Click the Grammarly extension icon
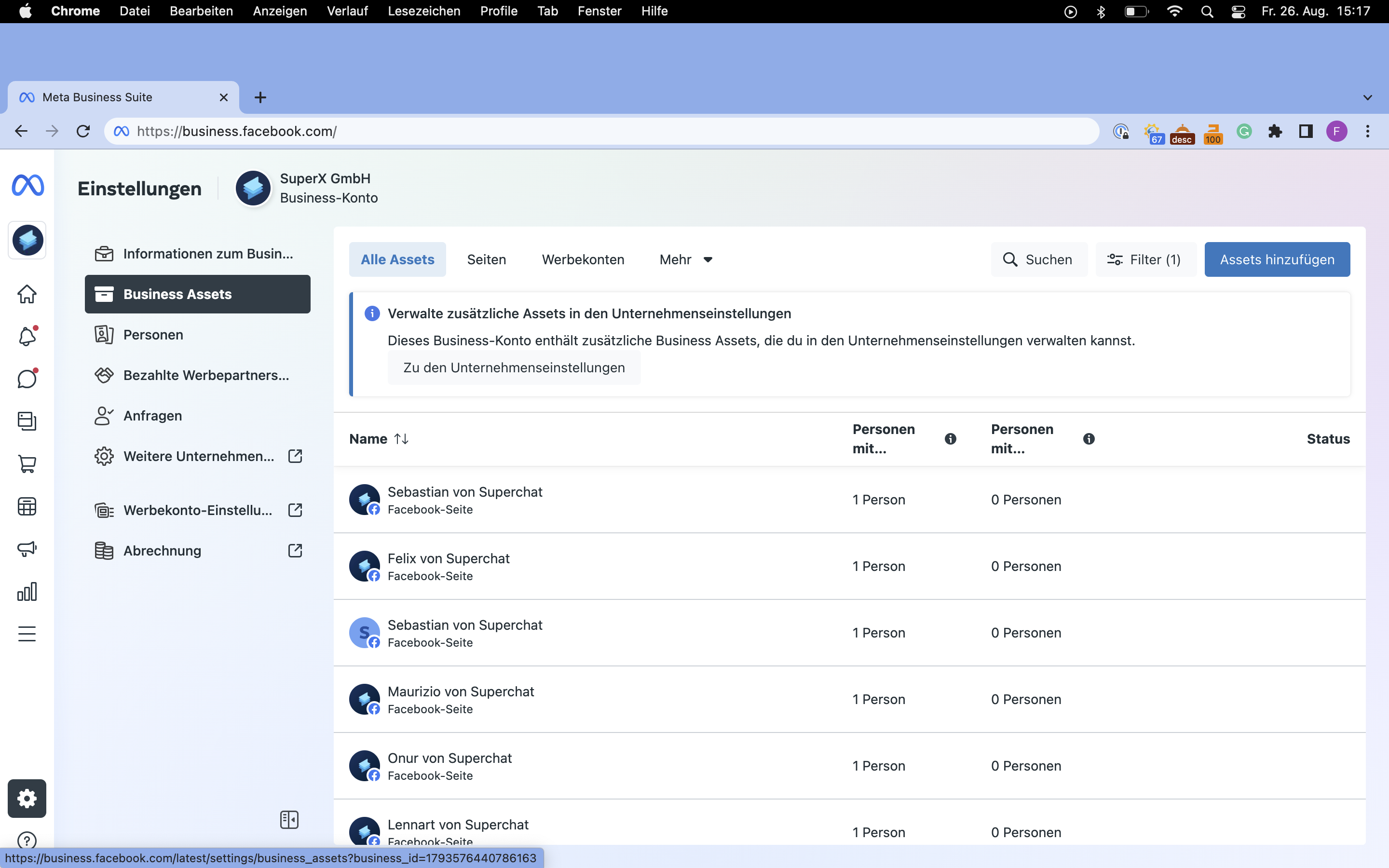Screen dimensions: 1389x868 1244,132
